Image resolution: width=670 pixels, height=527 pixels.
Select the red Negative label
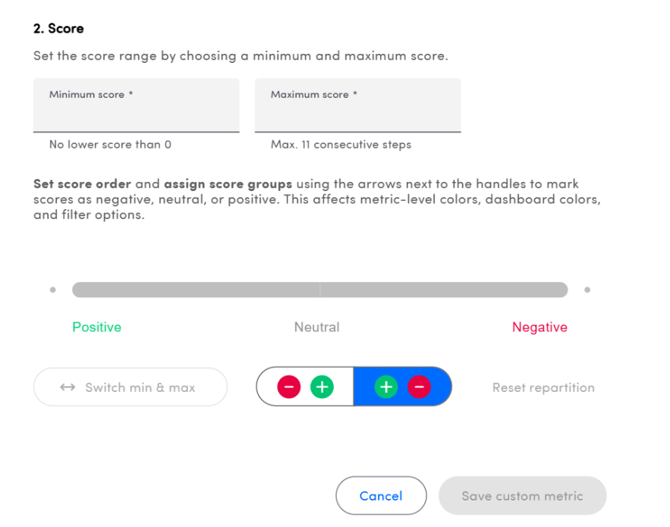[539, 327]
